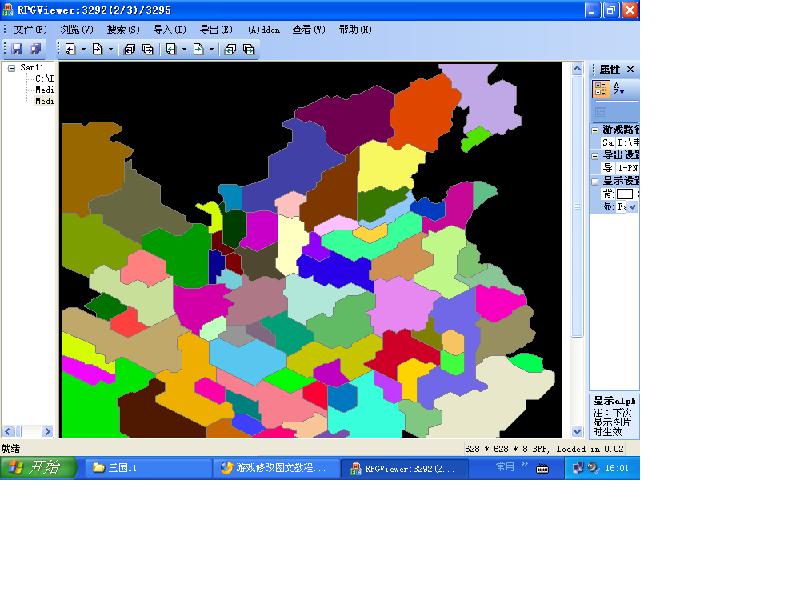Click the keyboard language bar icon
This screenshot has height=600, width=800.
(x=542, y=469)
